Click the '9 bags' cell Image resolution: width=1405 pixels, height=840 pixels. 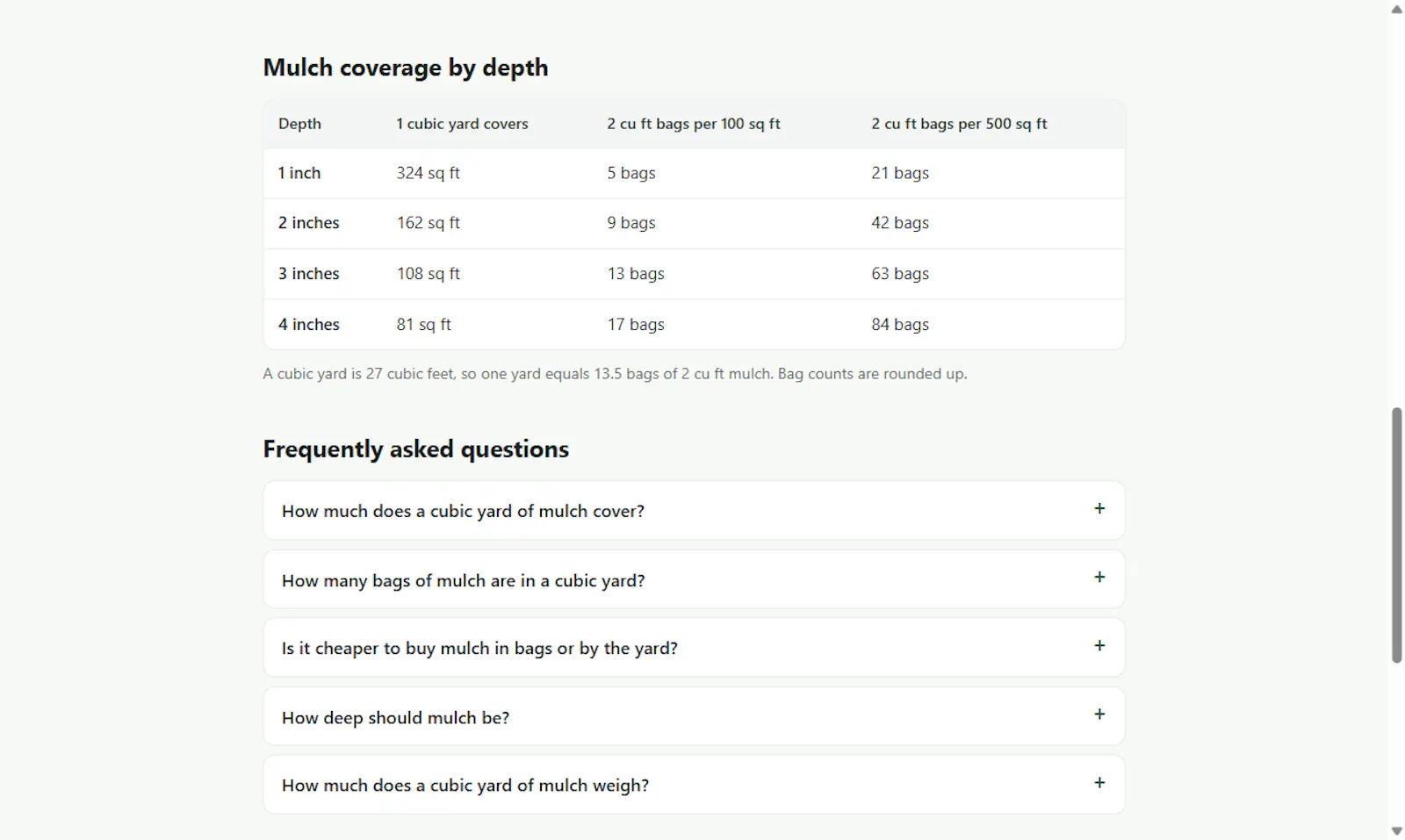tap(631, 223)
